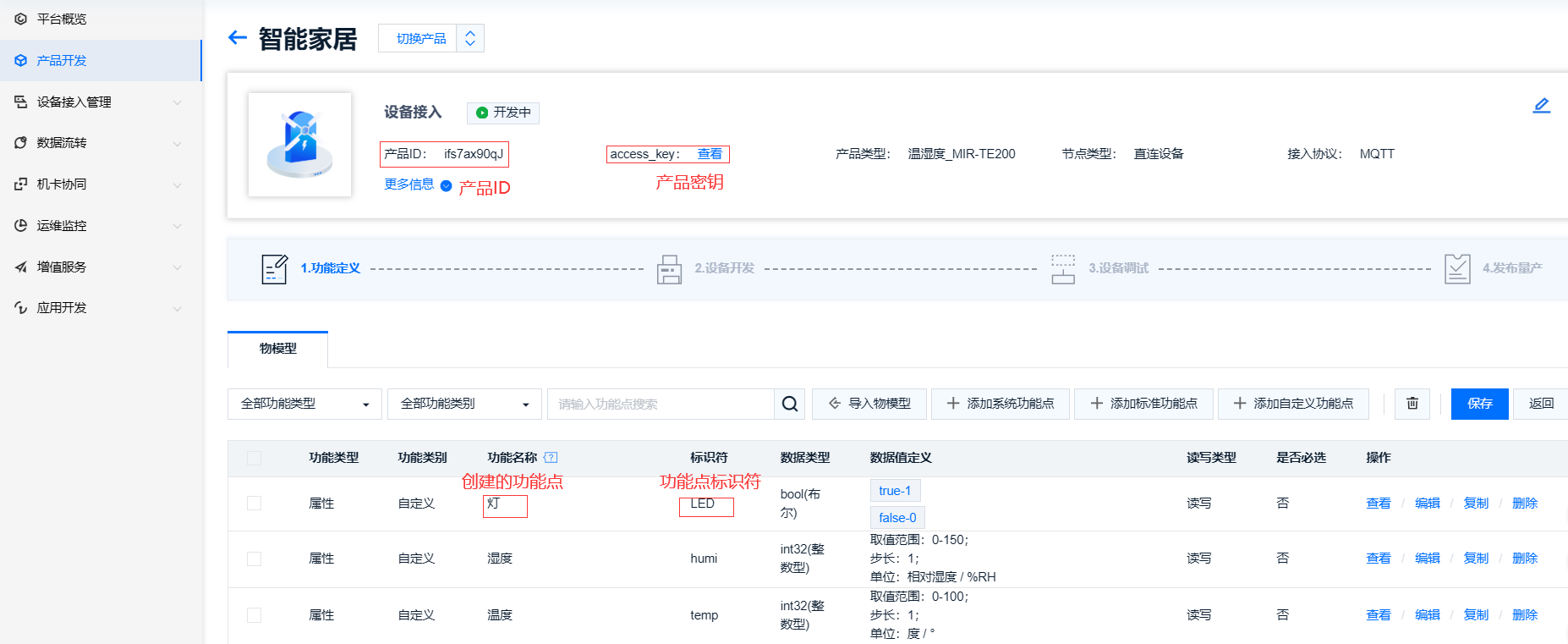Click 导入物模型 button
The image size is (1568, 644).
click(x=869, y=404)
